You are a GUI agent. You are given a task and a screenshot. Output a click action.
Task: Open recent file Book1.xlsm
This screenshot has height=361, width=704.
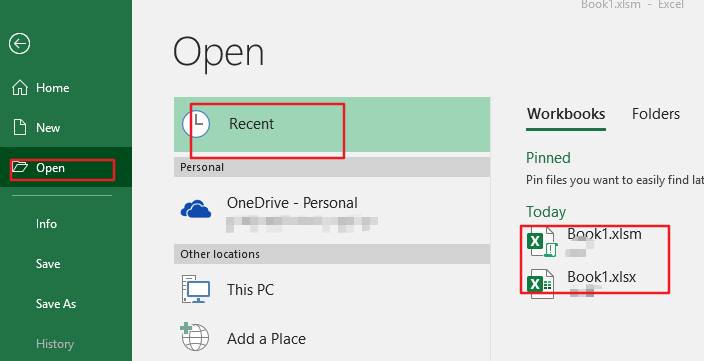(x=604, y=234)
